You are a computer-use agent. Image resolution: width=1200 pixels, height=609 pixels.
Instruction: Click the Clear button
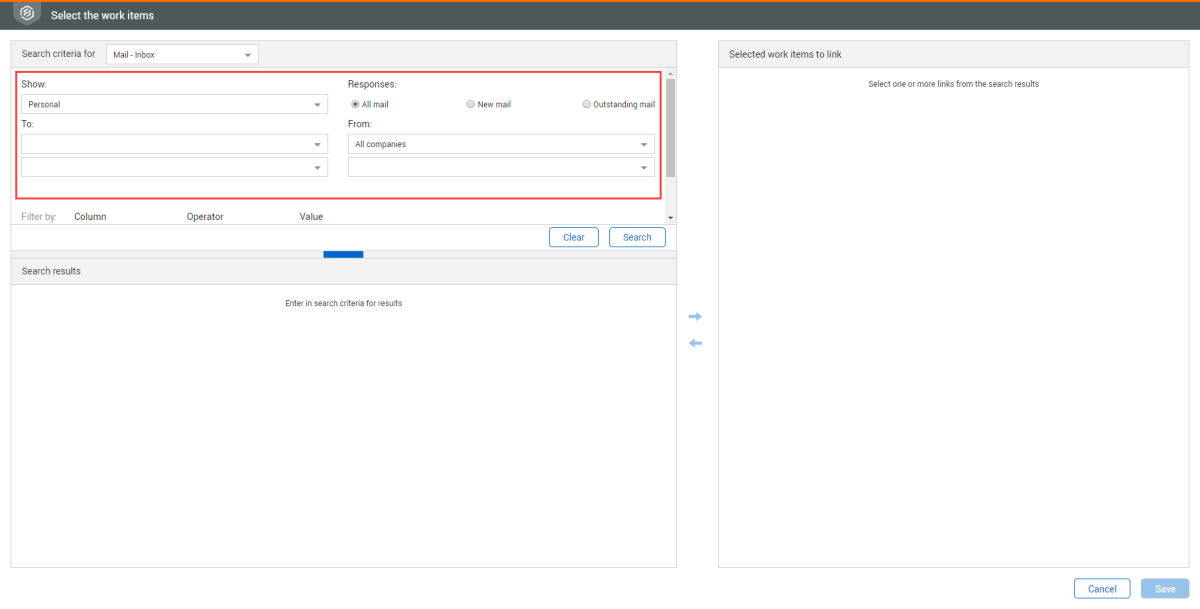coord(574,237)
